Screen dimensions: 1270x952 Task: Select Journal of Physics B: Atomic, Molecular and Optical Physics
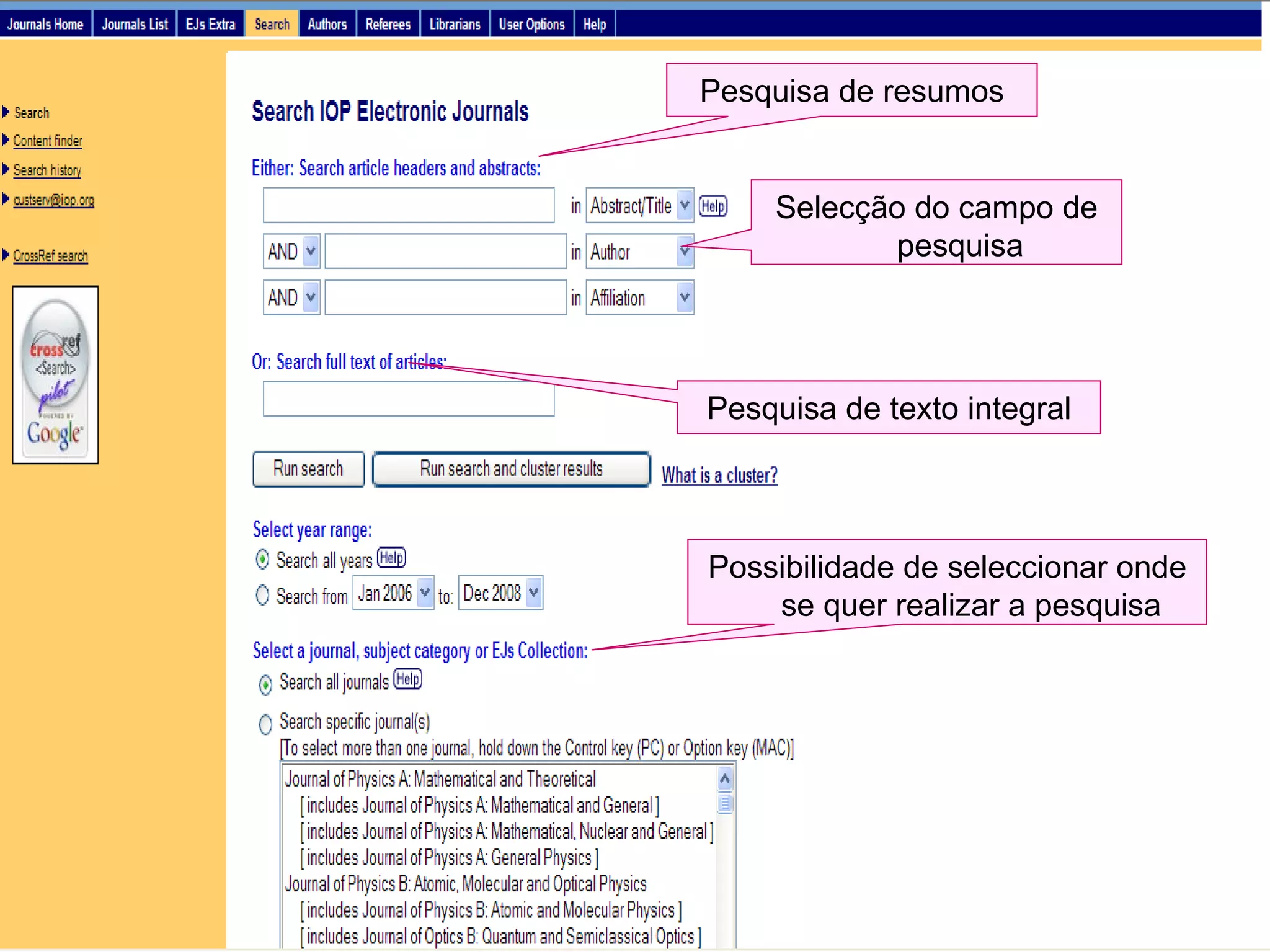point(466,884)
